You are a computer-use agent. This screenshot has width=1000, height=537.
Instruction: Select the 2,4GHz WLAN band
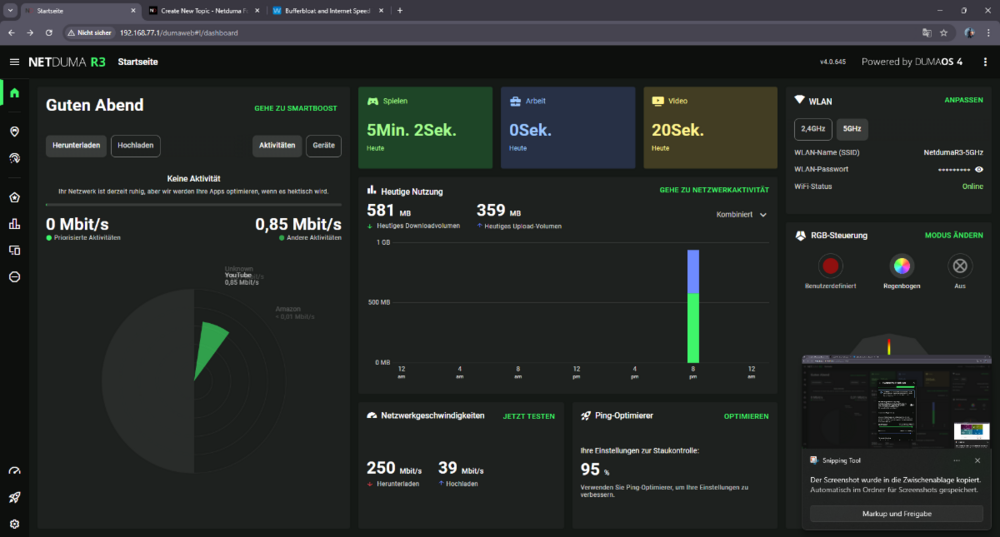coord(812,129)
